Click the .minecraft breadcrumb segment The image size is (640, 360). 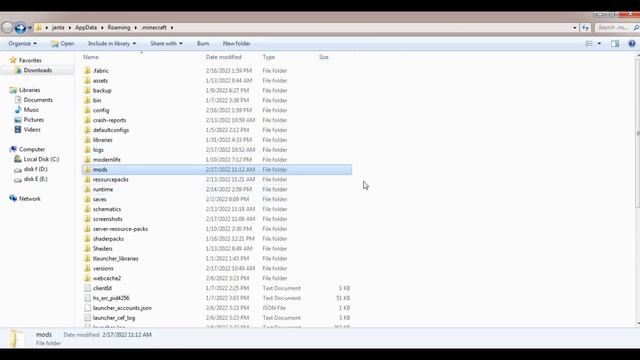click(x=154, y=27)
